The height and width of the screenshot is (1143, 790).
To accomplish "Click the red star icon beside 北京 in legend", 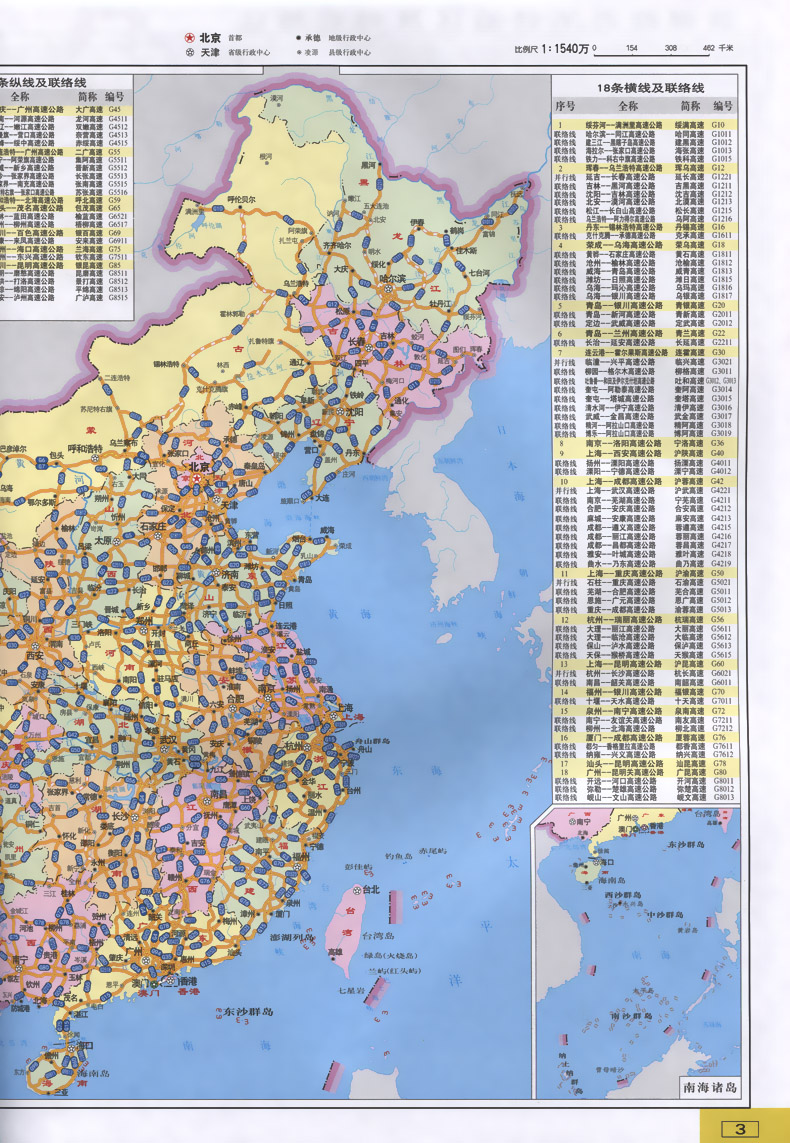I will pos(189,37).
